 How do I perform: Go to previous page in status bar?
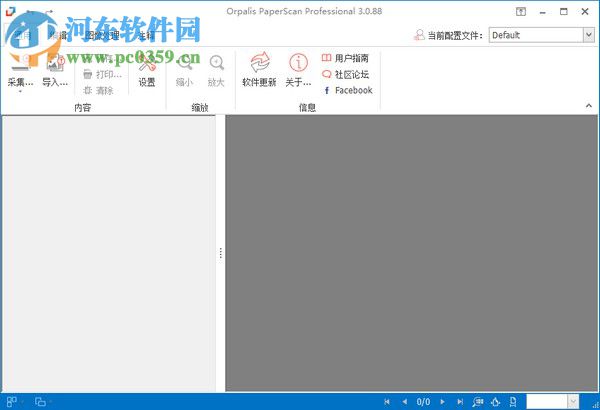tap(404, 402)
